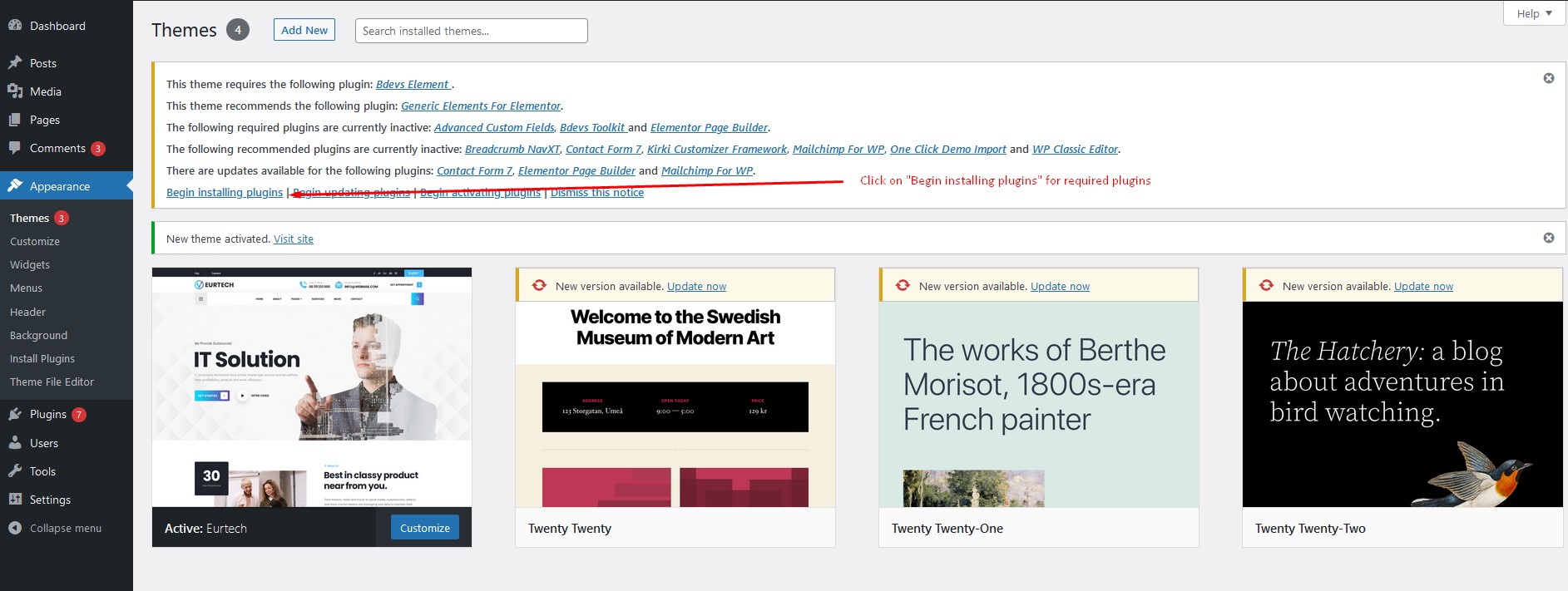Click the Comments count badge showing 3
This screenshot has height=591, width=1568.
(x=98, y=149)
